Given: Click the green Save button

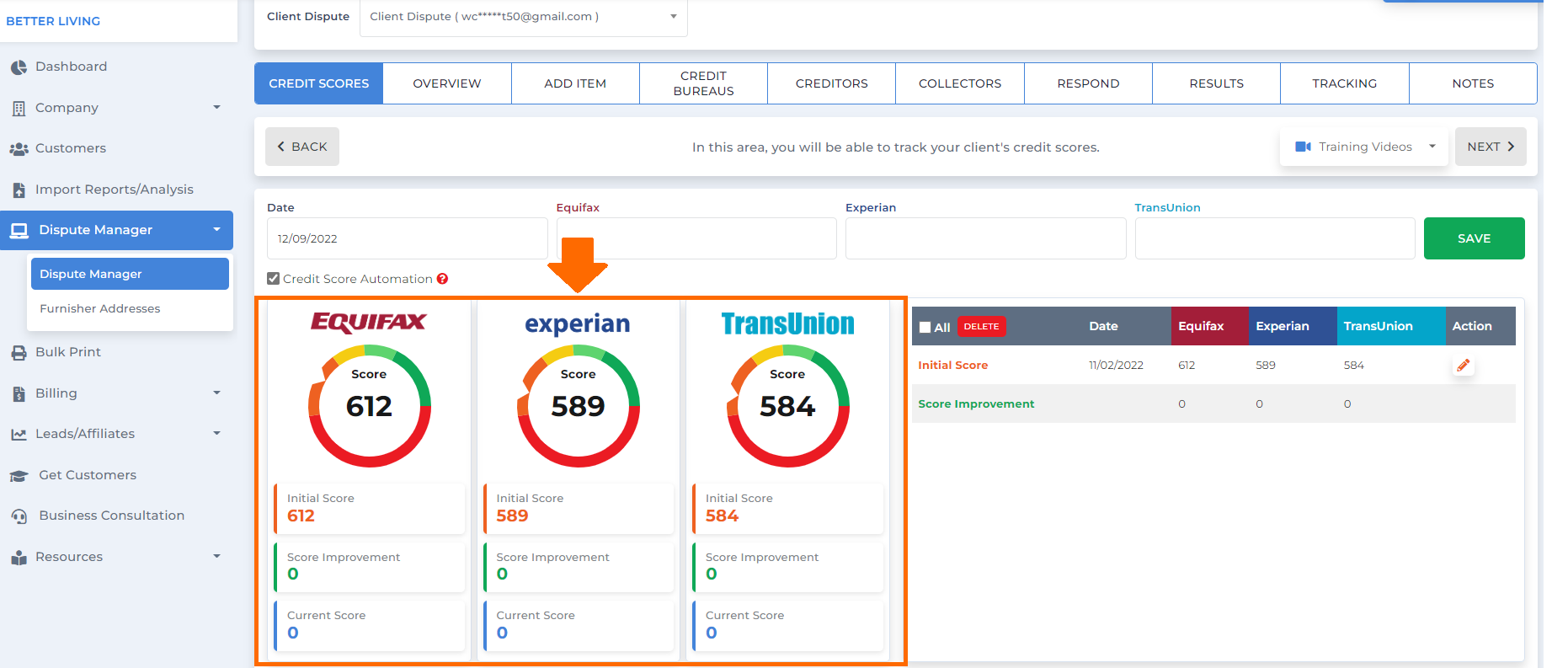Looking at the screenshot, I should [x=1474, y=238].
